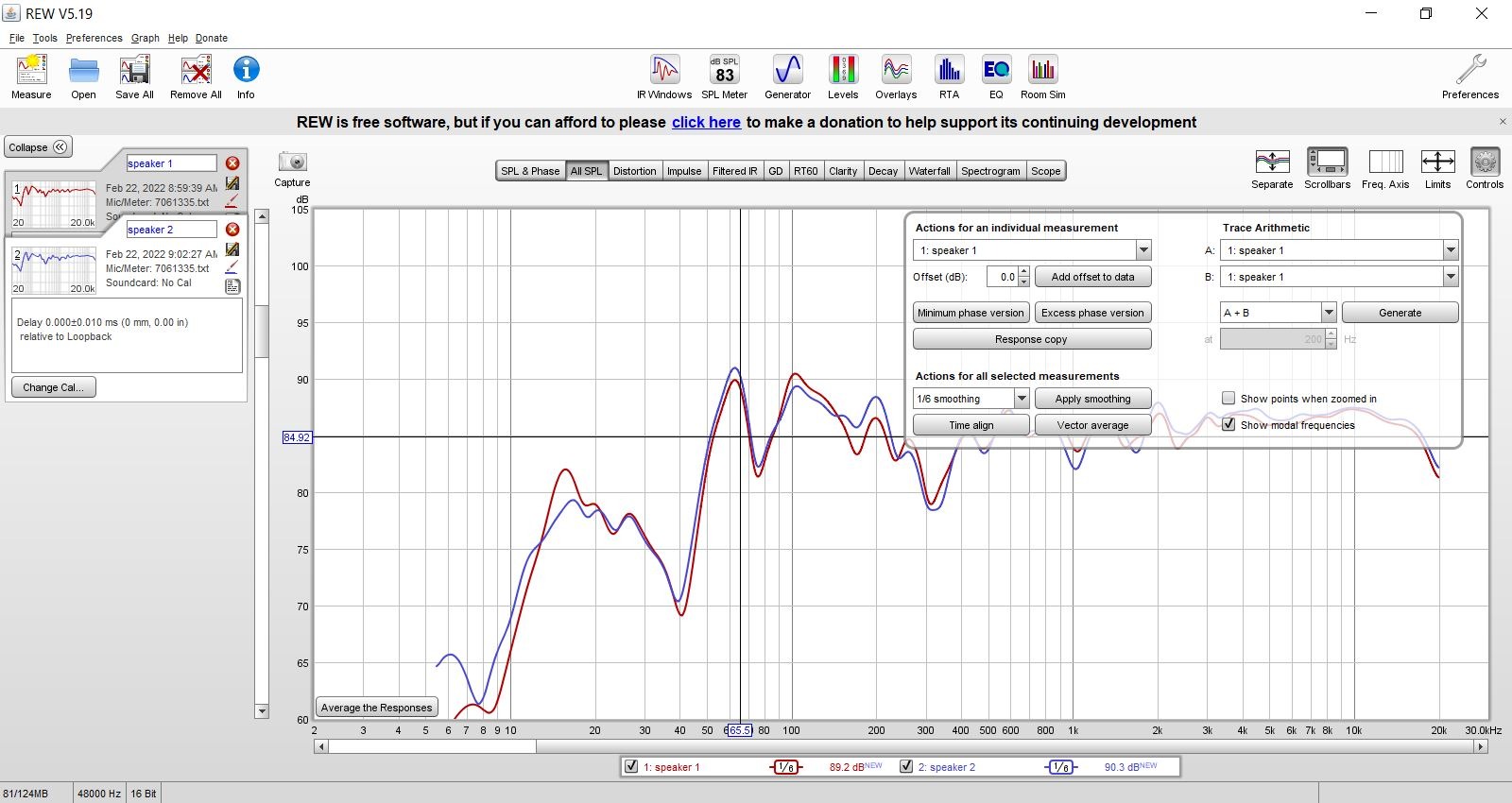
Task: Enable Show points when zoomed in
Action: point(1228,399)
